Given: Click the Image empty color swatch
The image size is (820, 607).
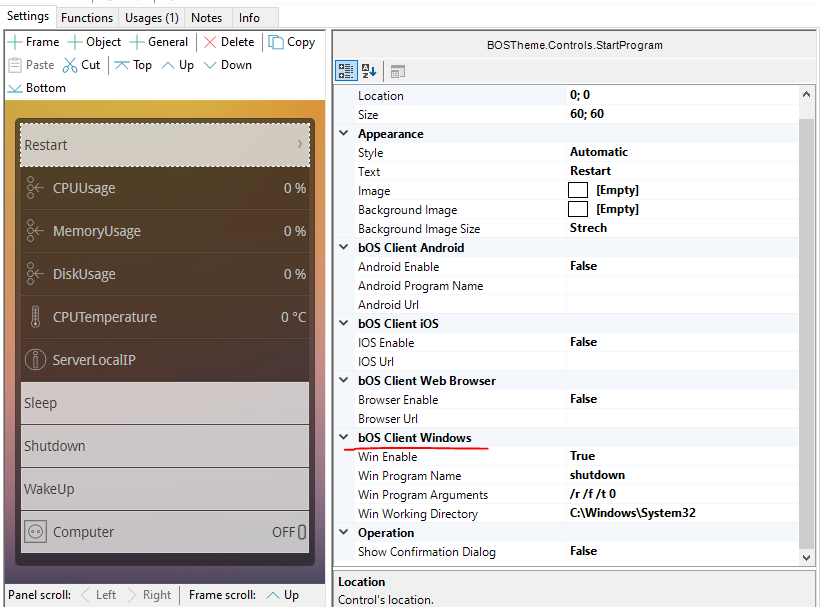Looking at the screenshot, I should [x=578, y=190].
